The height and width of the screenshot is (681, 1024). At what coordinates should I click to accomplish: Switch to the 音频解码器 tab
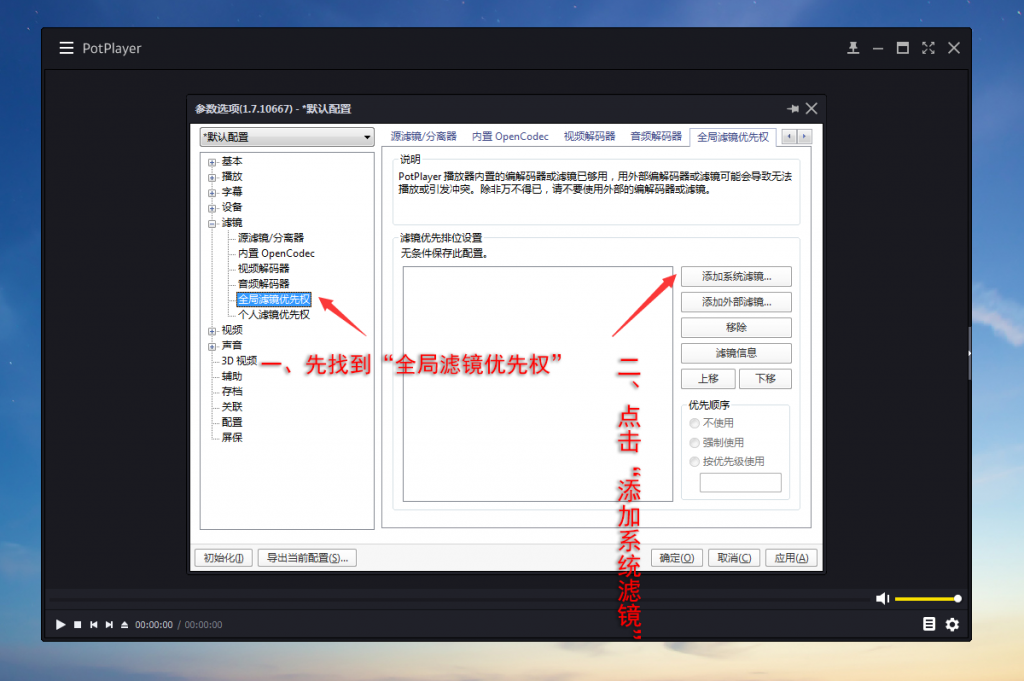pos(656,136)
